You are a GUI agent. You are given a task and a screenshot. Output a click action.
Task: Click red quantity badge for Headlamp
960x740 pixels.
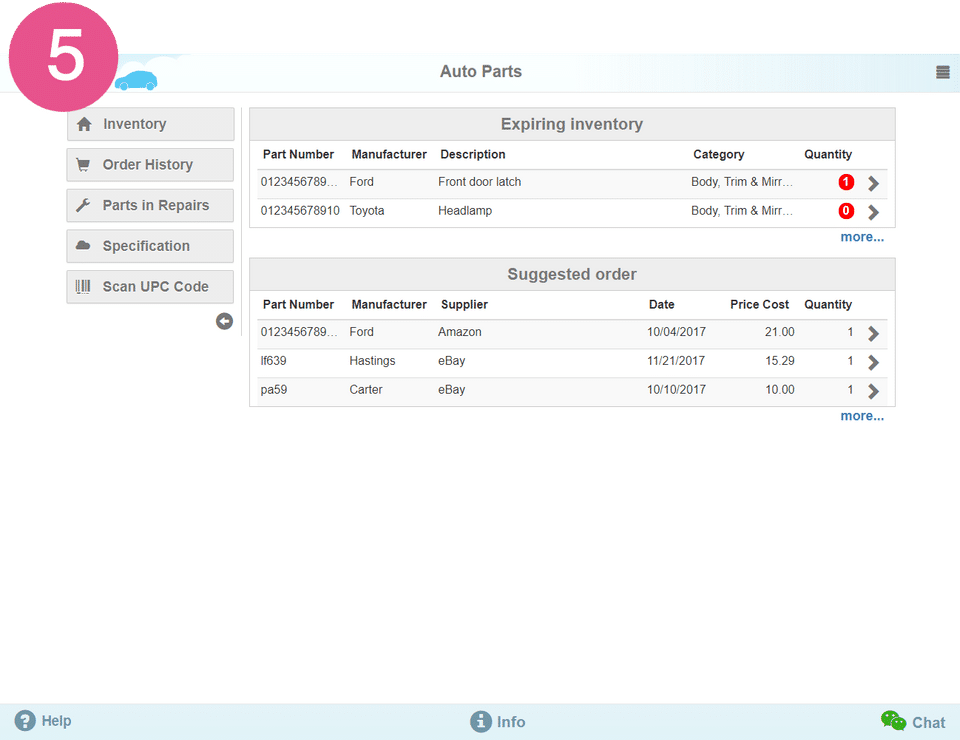(846, 211)
